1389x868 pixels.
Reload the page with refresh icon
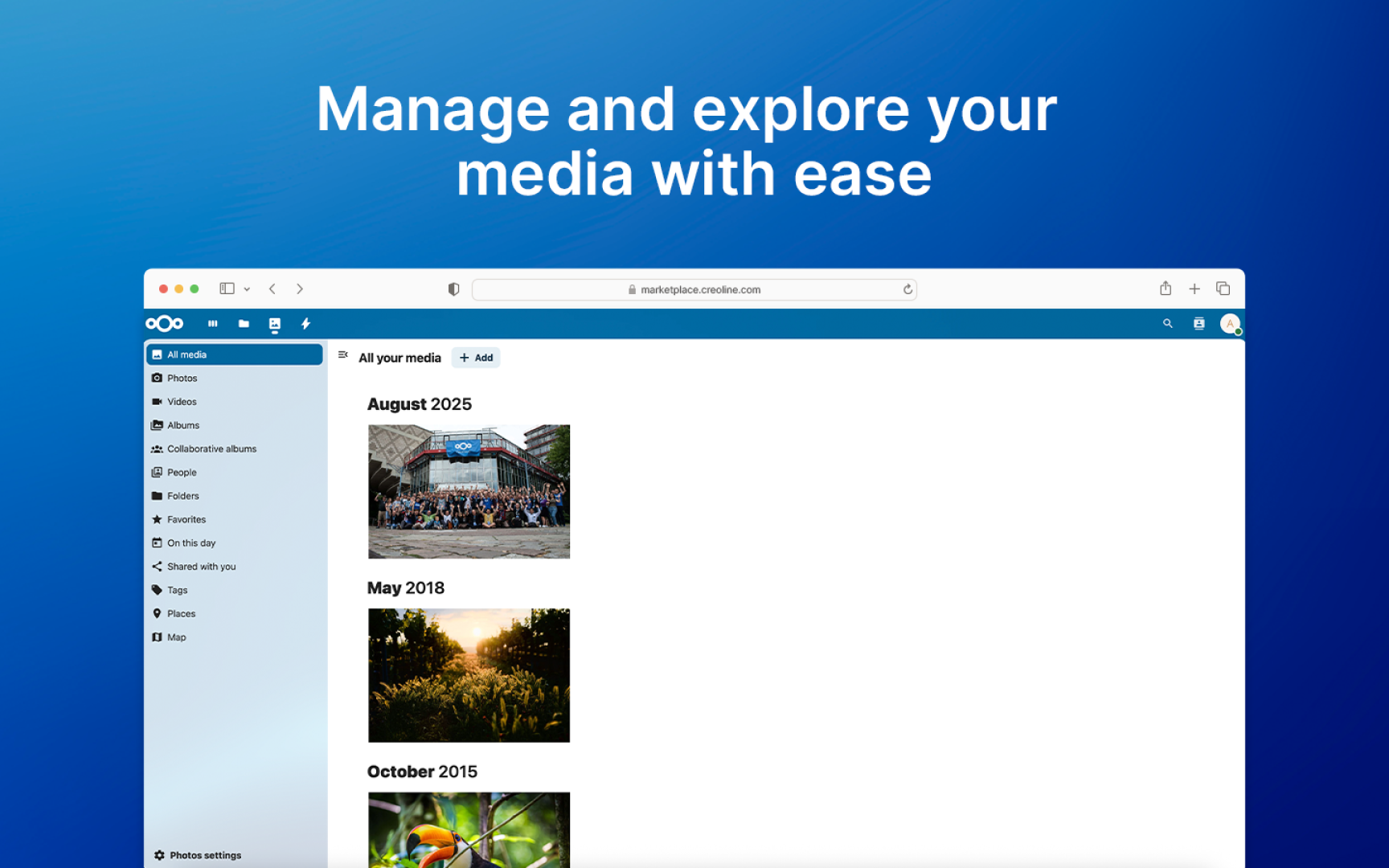tap(908, 289)
